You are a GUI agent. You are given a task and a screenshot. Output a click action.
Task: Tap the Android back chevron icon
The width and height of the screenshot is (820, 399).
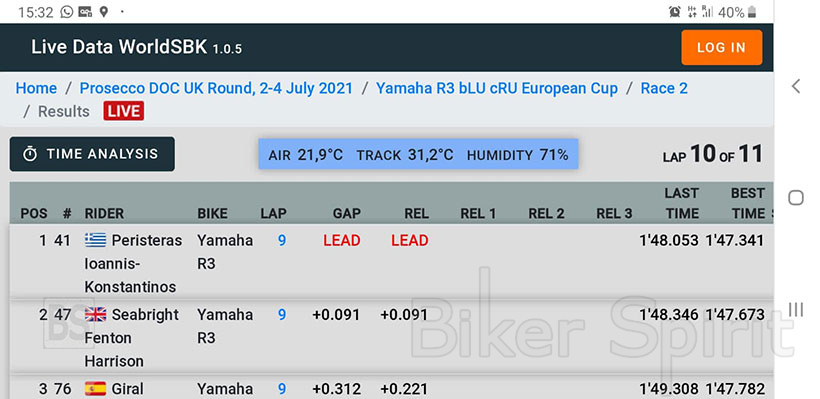795,86
